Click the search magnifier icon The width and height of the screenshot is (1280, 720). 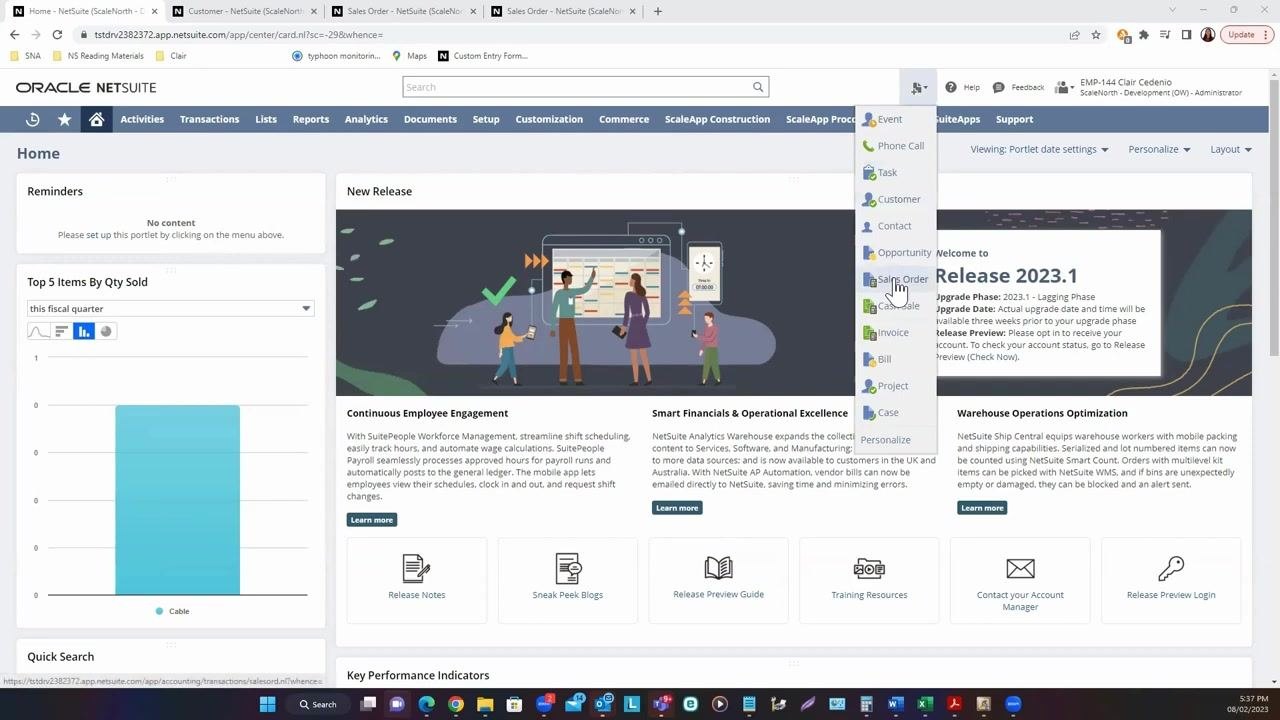(x=758, y=87)
